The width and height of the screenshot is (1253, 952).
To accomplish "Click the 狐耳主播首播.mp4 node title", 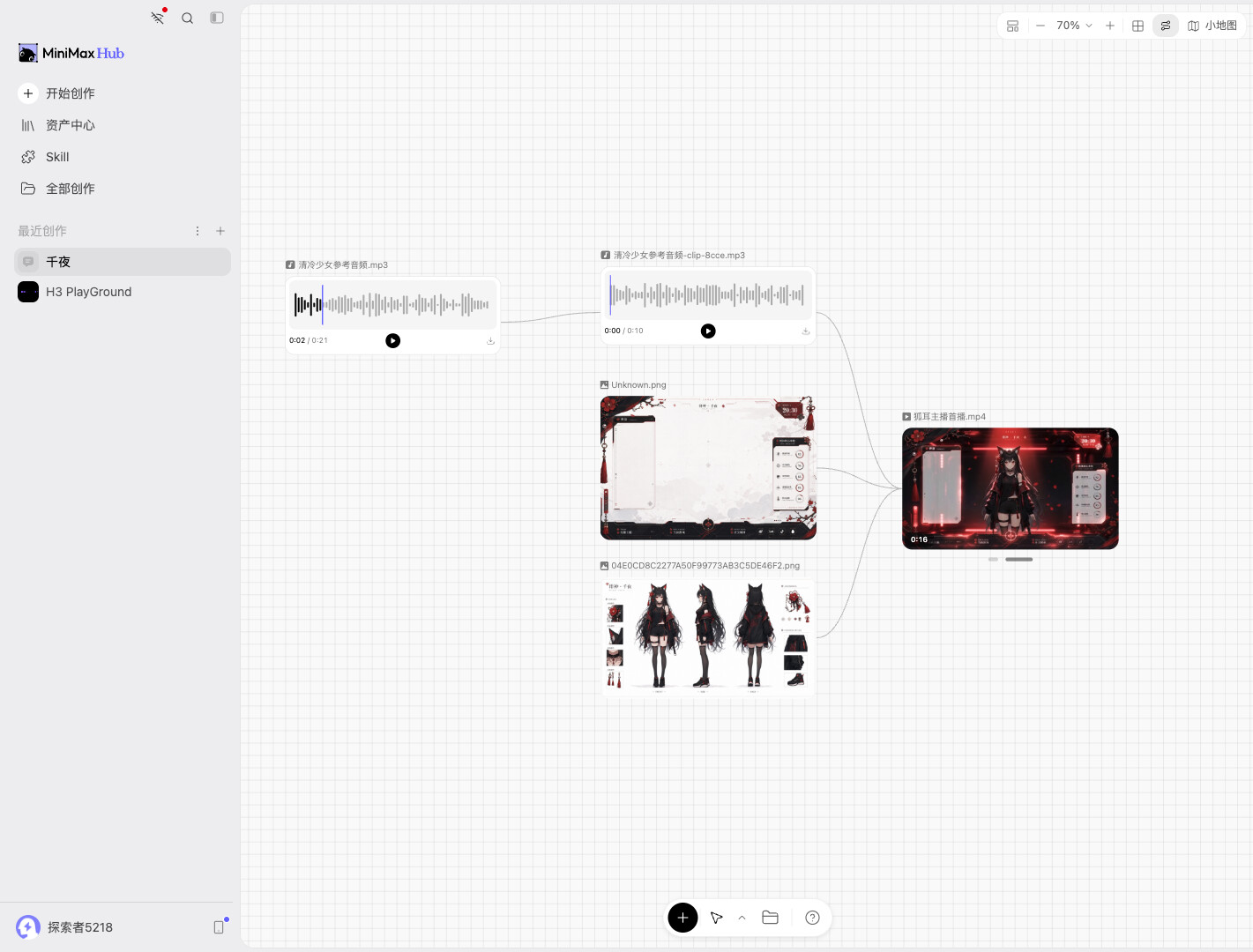I will point(950,417).
